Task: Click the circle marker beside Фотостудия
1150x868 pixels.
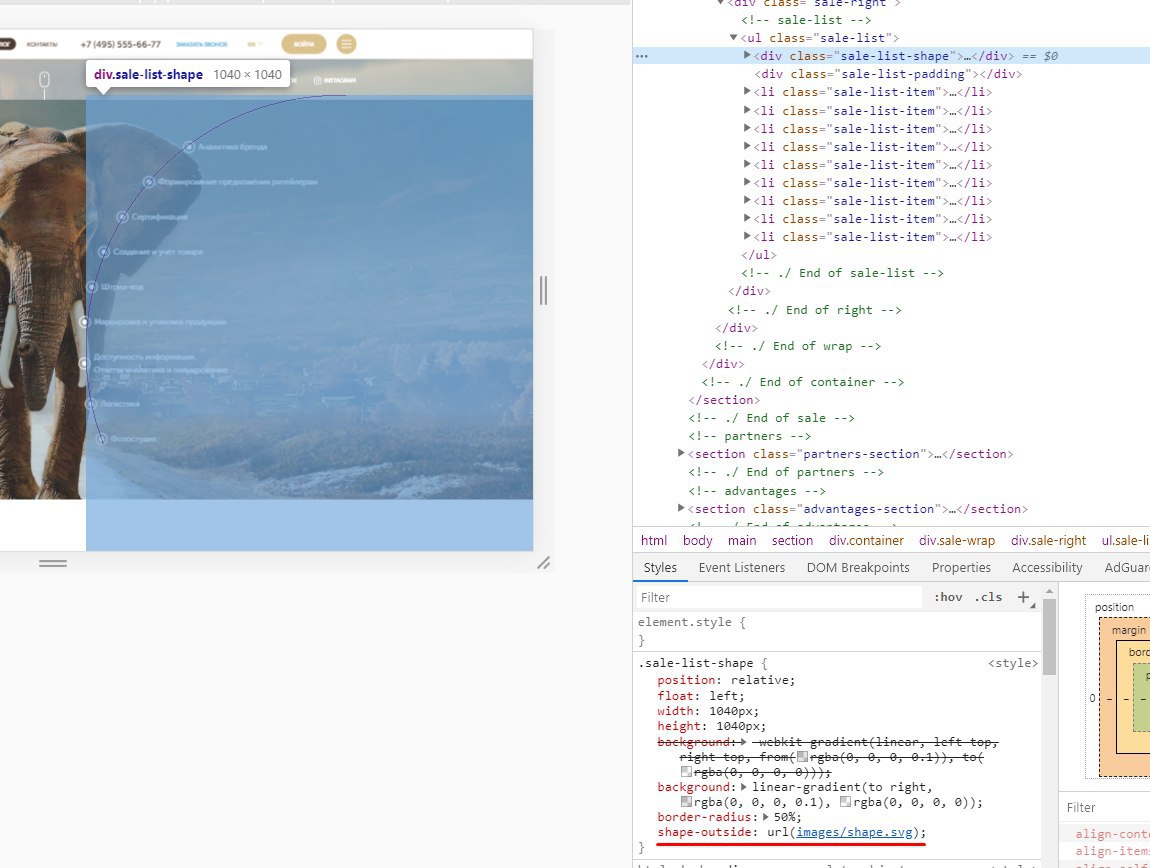Action: [x=102, y=439]
